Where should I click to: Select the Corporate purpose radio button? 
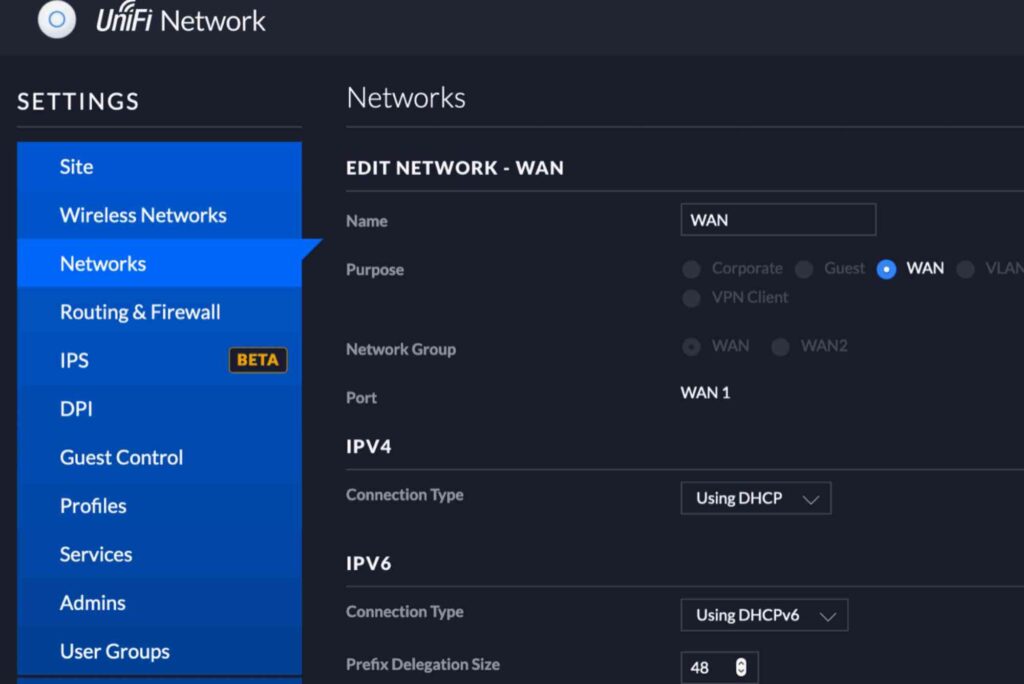point(691,269)
